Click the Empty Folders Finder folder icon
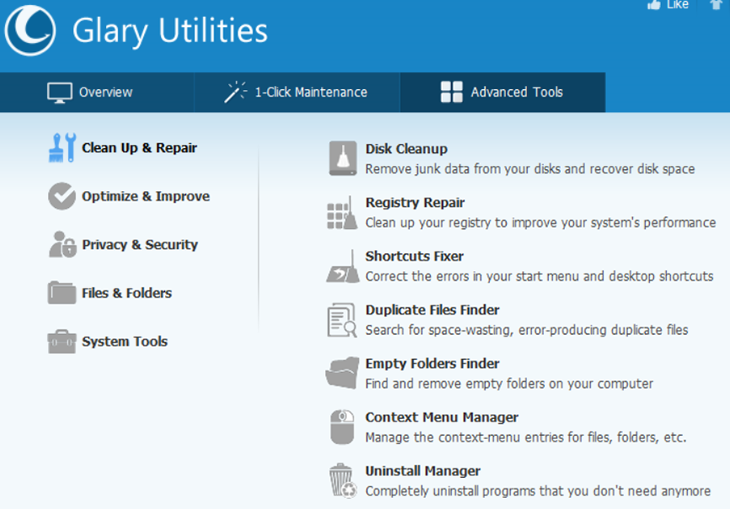The image size is (730, 509). [342, 373]
